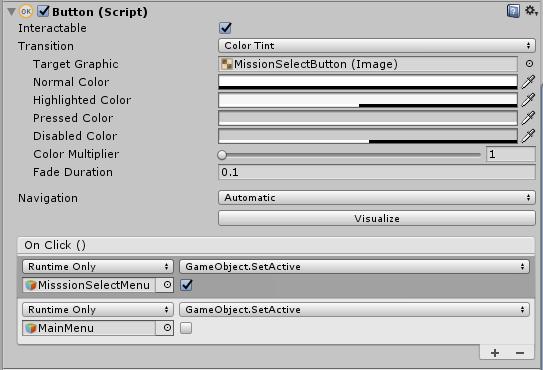Pick Pressed Color with the eyedropper
This screenshot has height=370, width=543.
click(528, 118)
